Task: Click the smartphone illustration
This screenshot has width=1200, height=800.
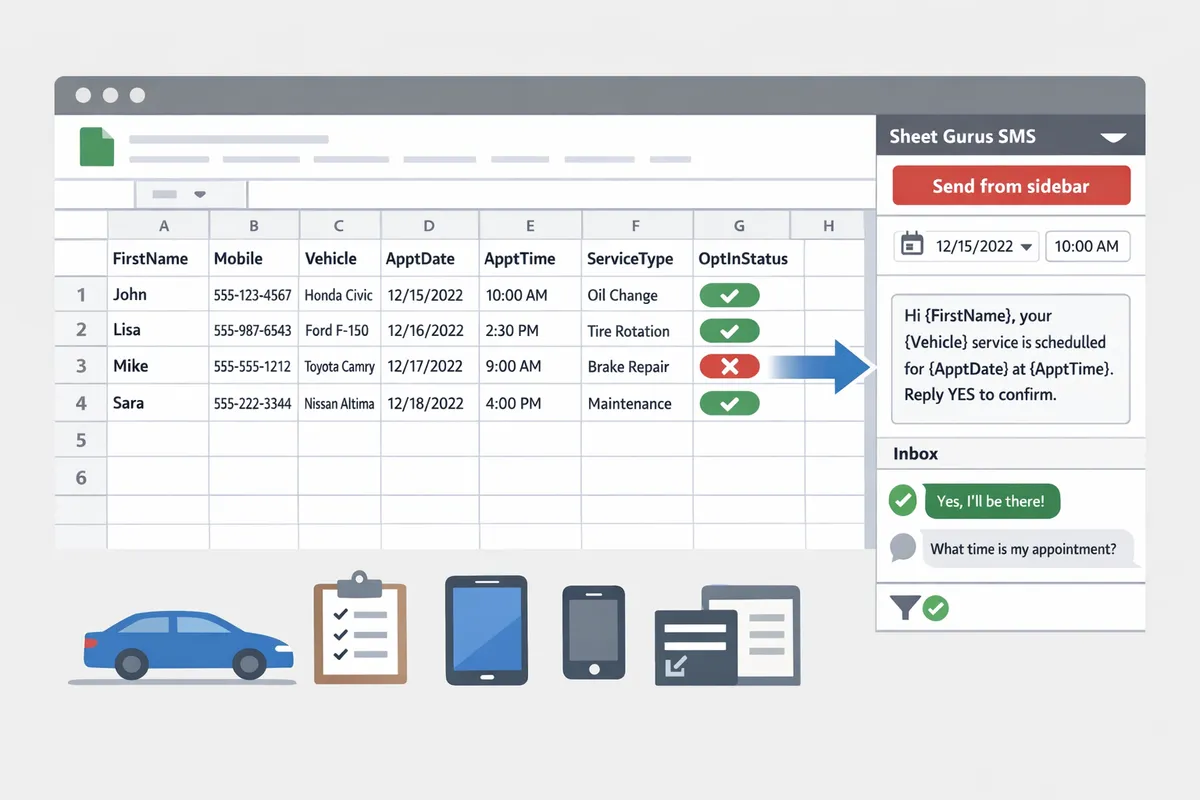Action: (593, 634)
